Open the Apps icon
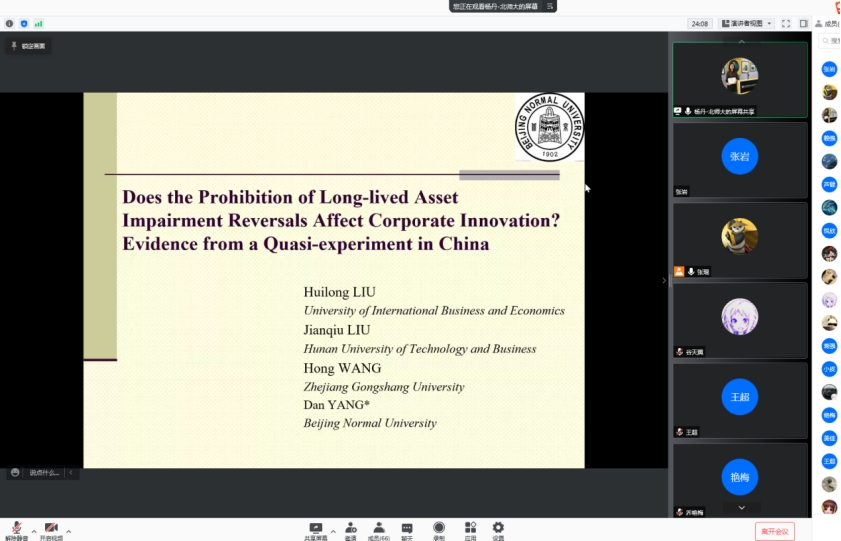The width and height of the screenshot is (841, 541). (x=470, y=529)
